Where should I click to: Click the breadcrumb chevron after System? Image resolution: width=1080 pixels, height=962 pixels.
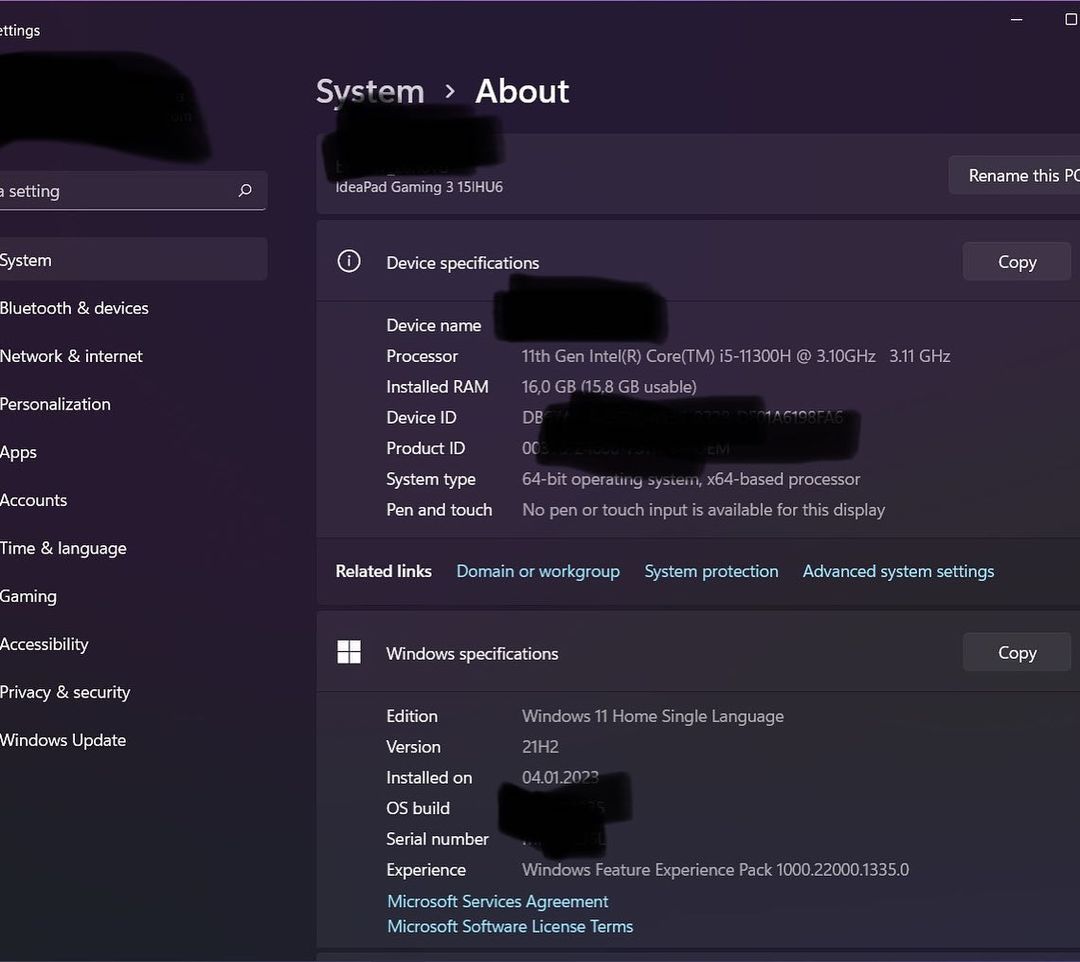(450, 92)
